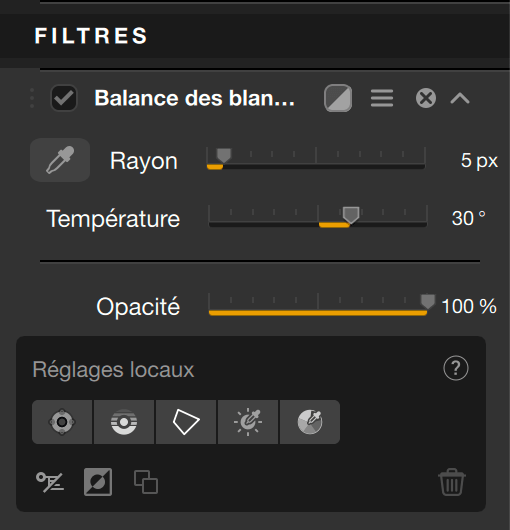
Task: Toggle the invert mask button
Action: click(98, 482)
